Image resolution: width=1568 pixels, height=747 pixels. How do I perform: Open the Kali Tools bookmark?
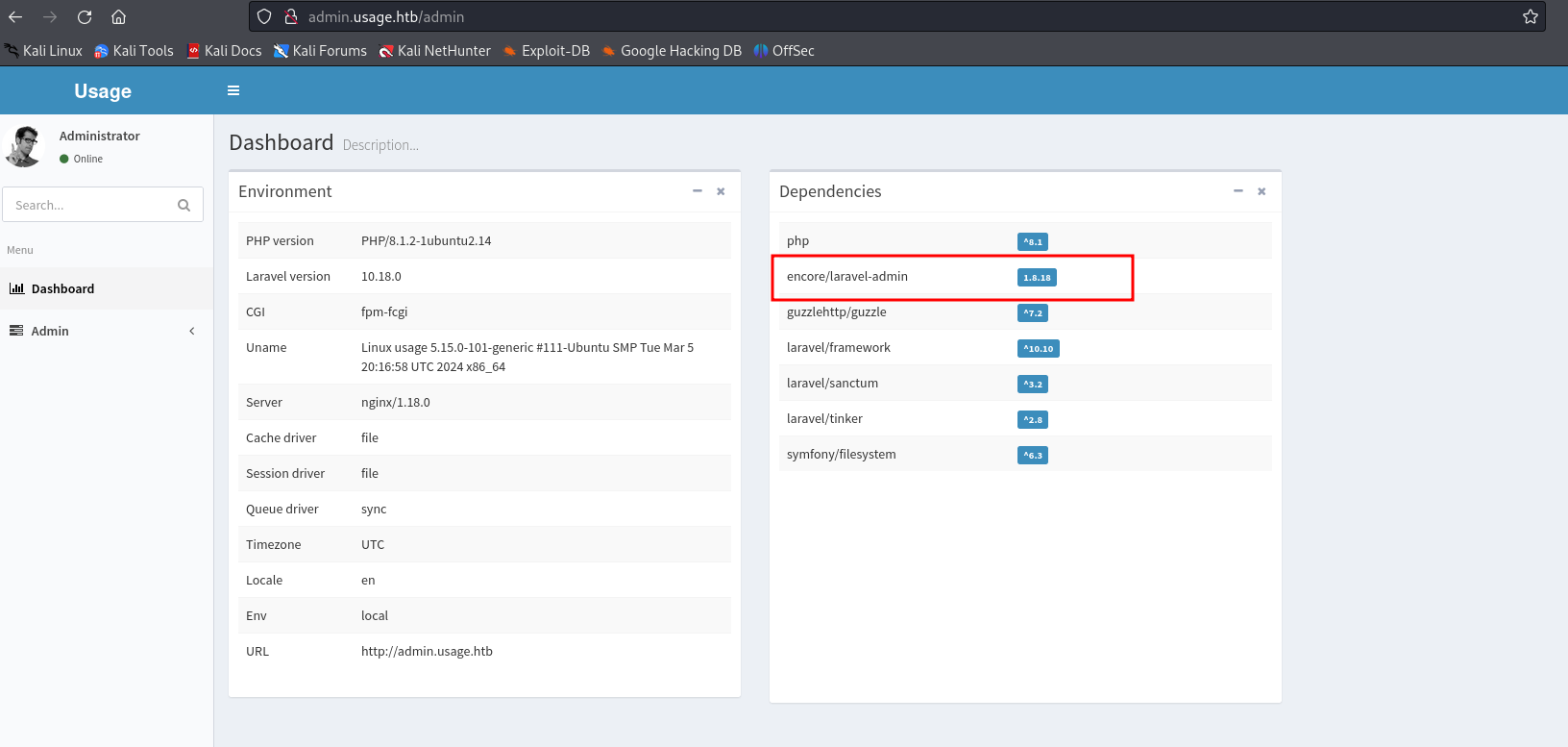[x=135, y=51]
